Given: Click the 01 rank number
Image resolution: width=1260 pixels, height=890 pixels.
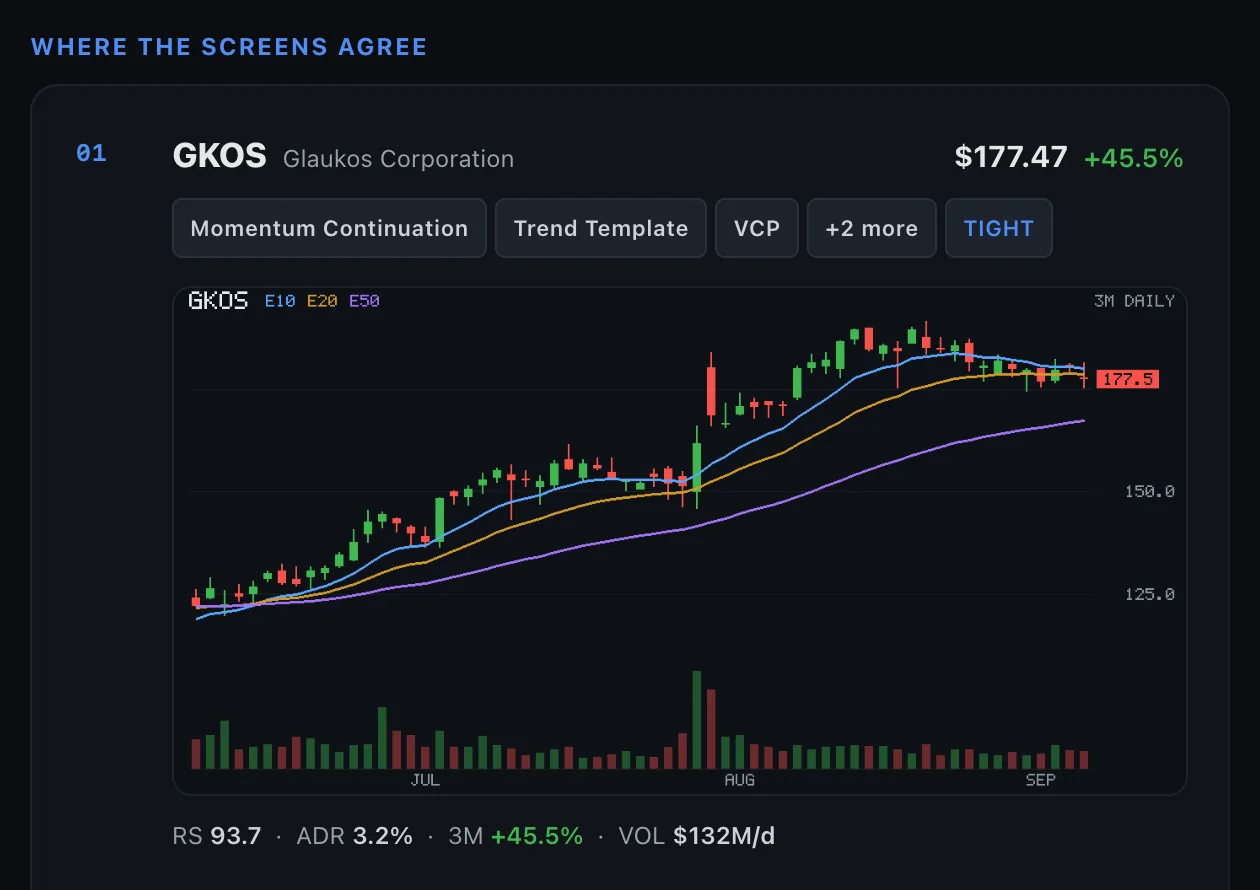Looking at the screenshot, I should coord(91,153).
